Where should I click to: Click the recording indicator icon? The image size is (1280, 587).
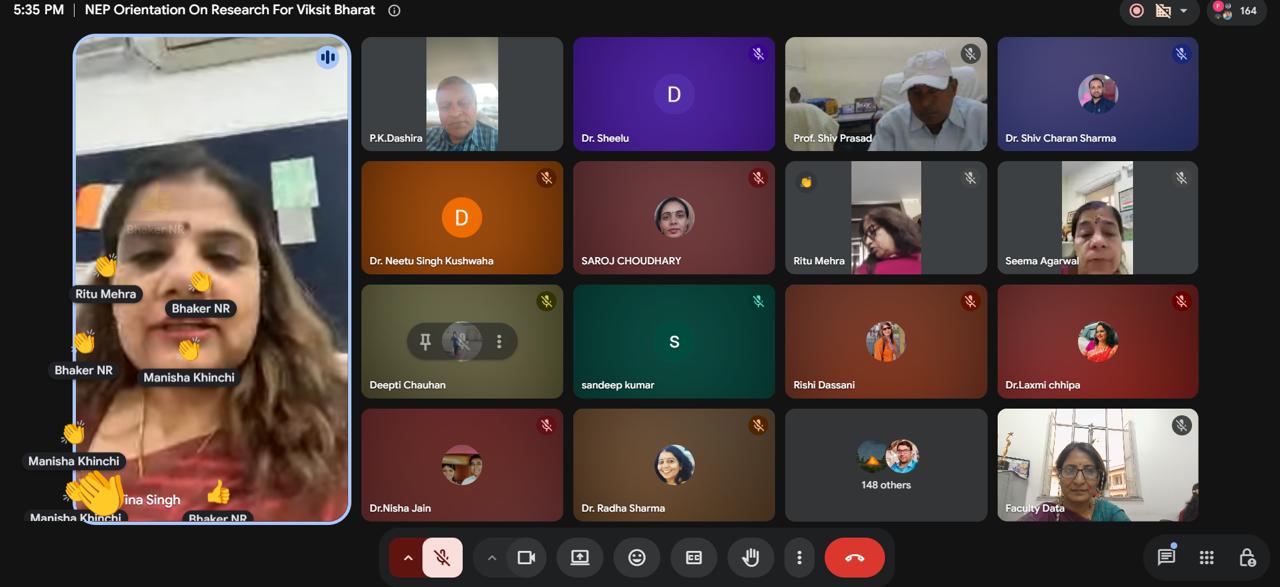pos(1137,11)
